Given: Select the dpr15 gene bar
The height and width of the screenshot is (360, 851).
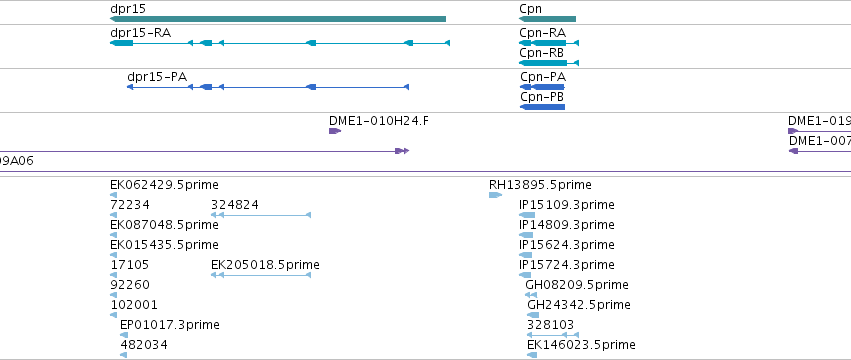Looking at the screenshot, I should pos(278,19).
